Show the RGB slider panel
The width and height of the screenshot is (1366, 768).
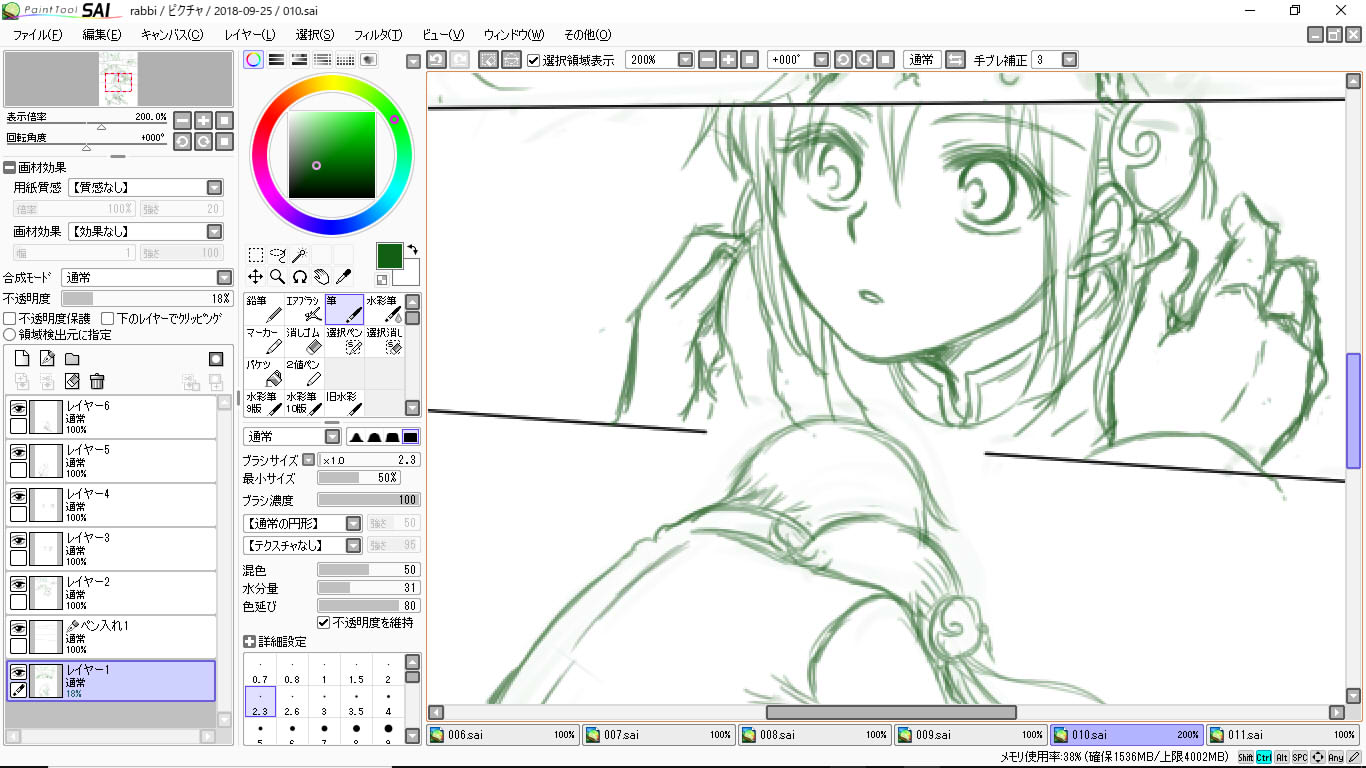coord(277,60)
